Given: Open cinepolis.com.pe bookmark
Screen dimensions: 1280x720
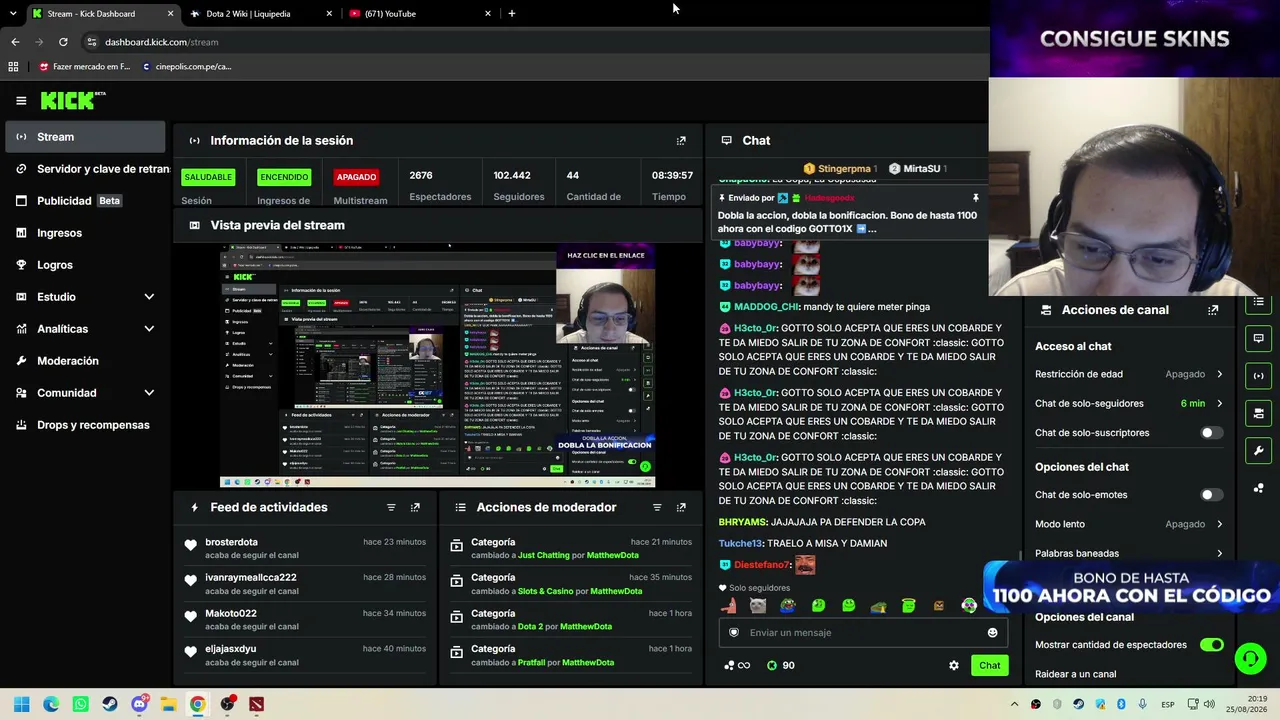Looking at the screenshot, I should pyautogui.click(x=186, y=67).
